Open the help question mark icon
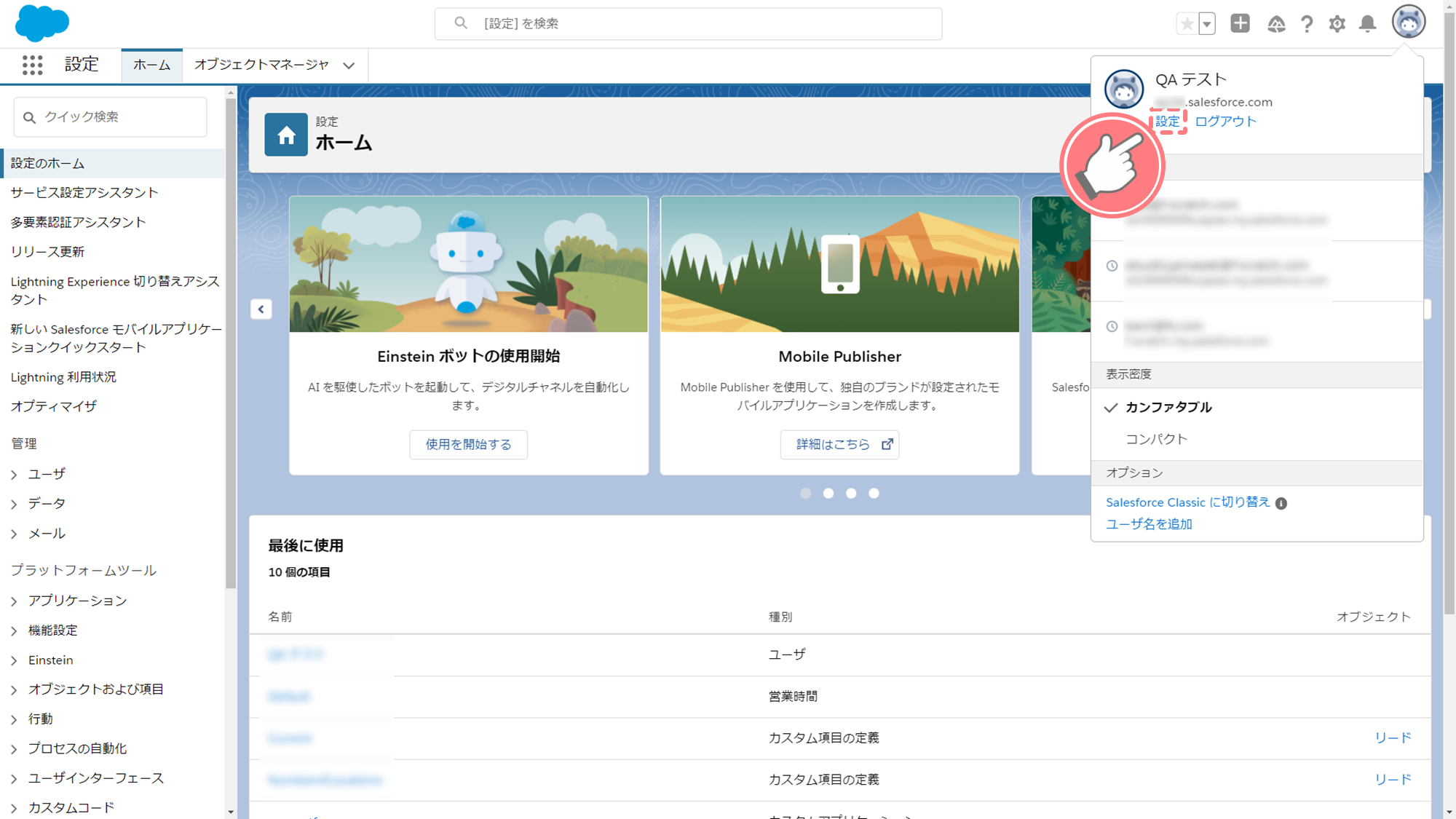This screenshot has width=1456, height=819. click(1307, 24)
